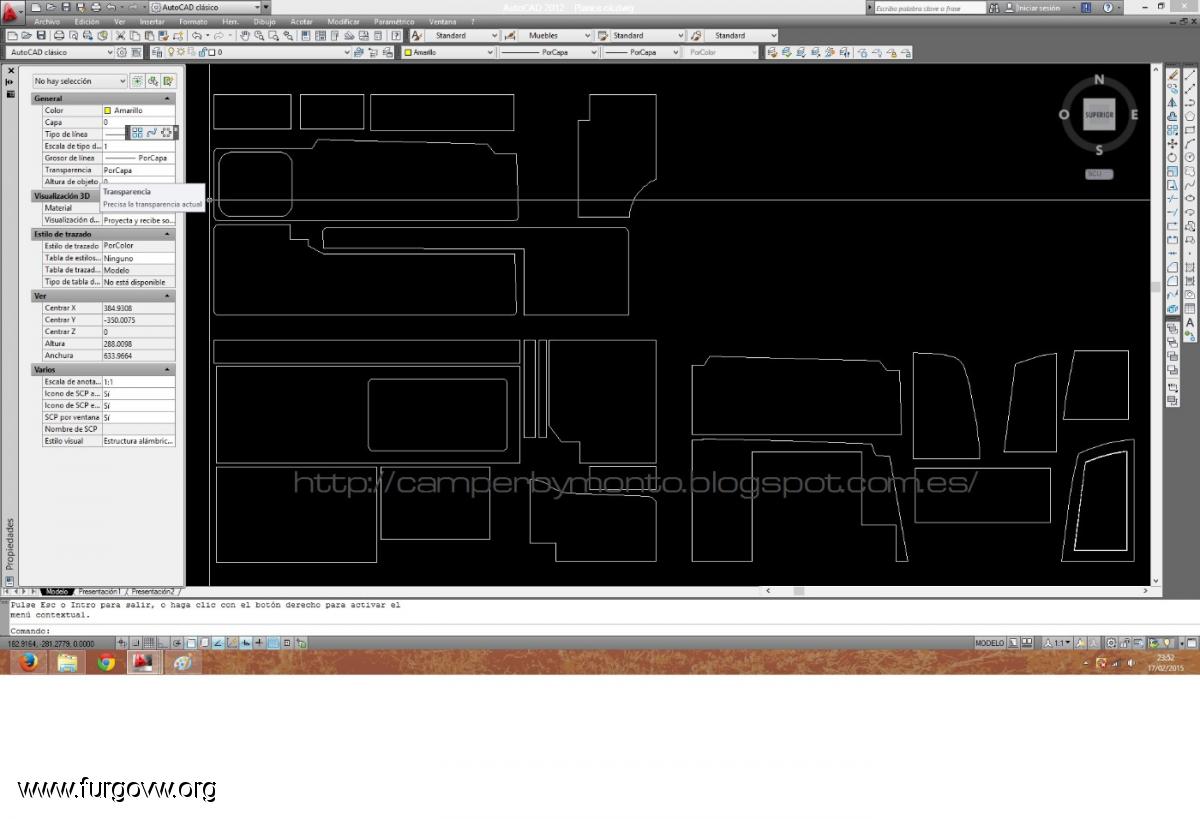Viewport: 1200px width, 819px height.
Task: Toggle layer 0 lock padlock icon
Action: (203, 52)
